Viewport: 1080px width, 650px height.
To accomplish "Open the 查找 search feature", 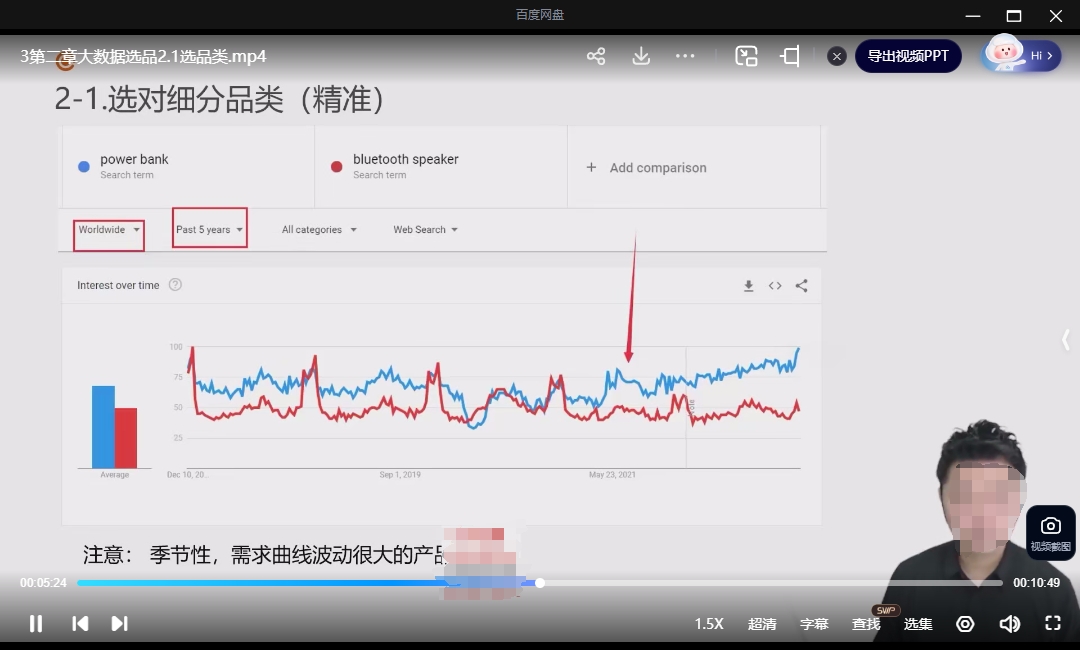I will (866, 623).
